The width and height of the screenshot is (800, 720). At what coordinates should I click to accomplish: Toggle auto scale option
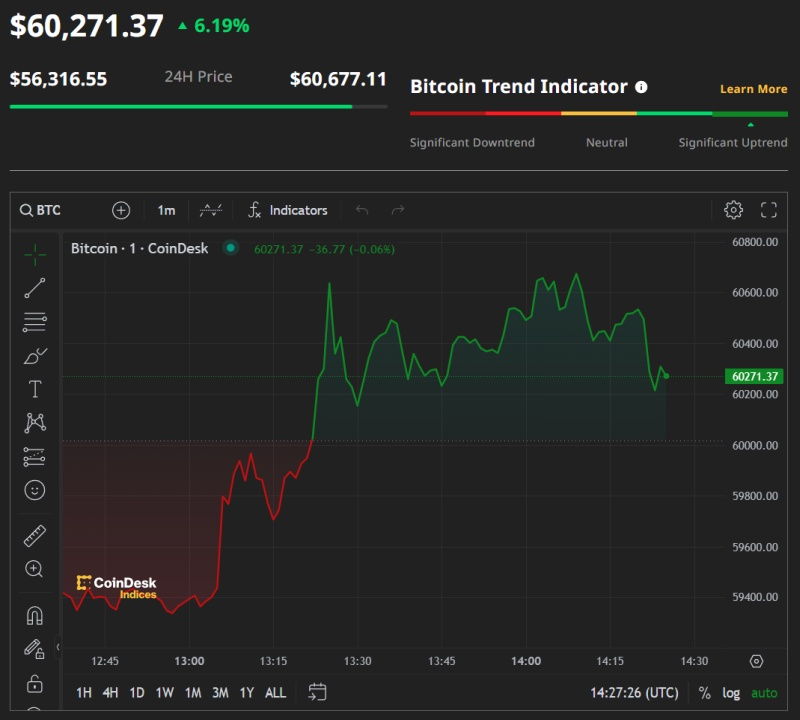[764, 692]
